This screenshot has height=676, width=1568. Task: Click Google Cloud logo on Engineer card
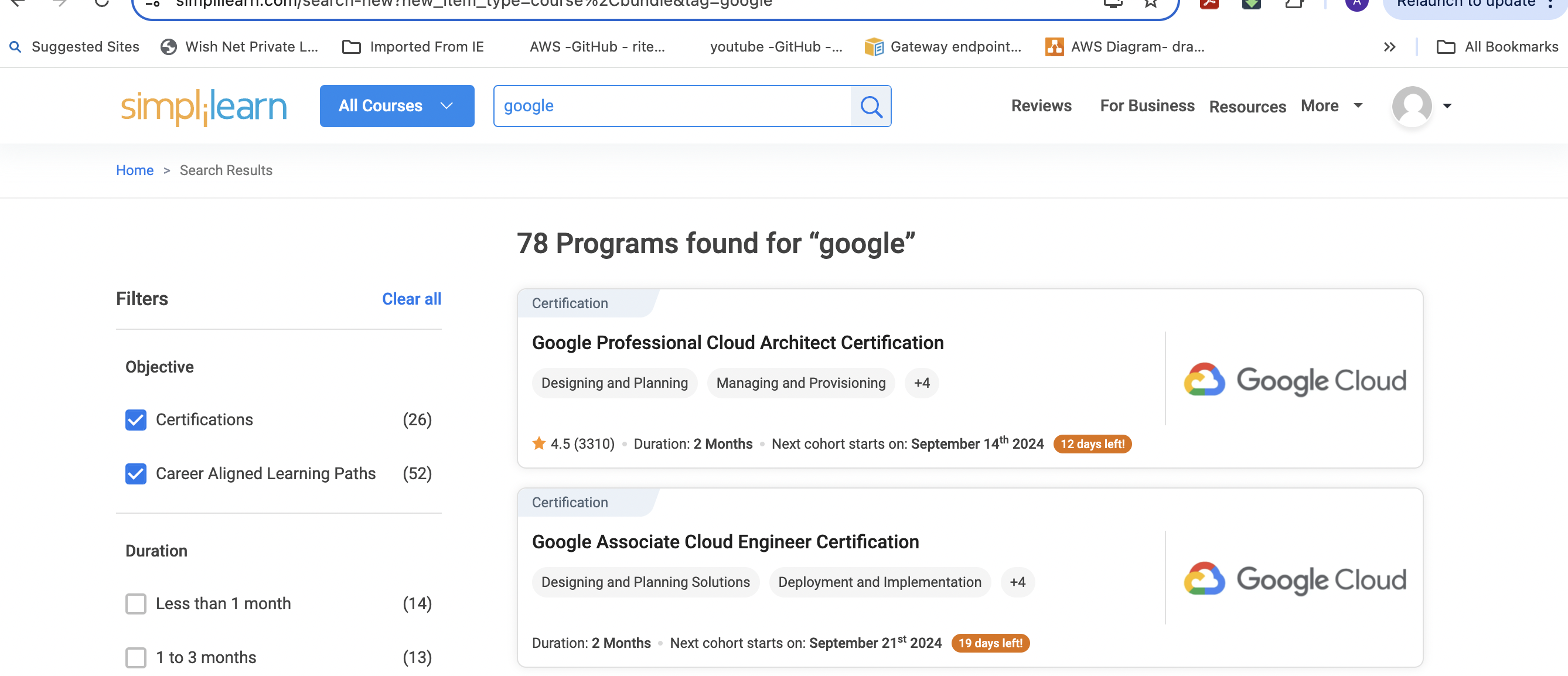(x=1294, y=579)
